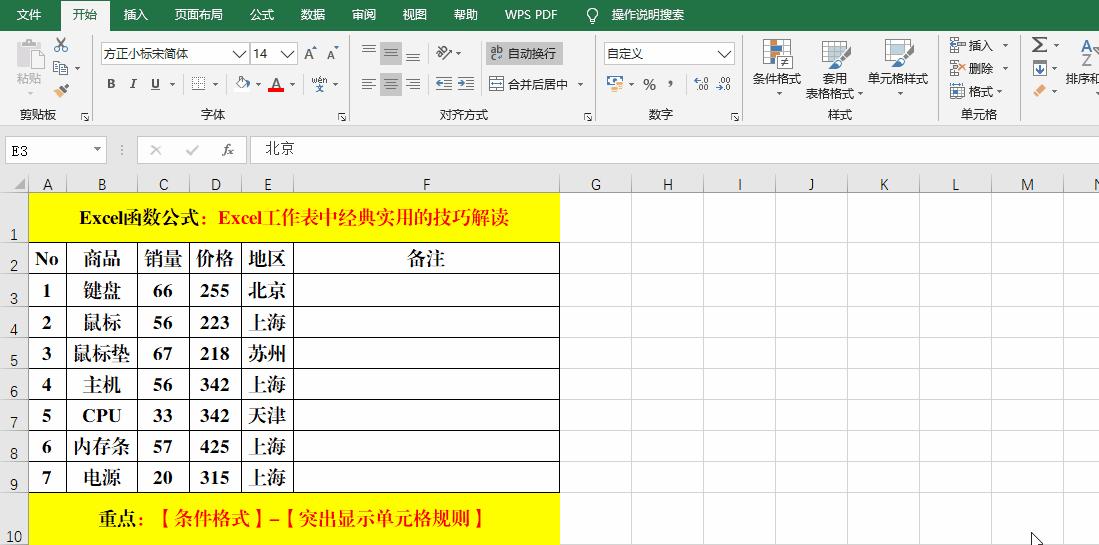
Task: Open Conditional Formatting (条件格式) dropdown
Action: (777, 69)
